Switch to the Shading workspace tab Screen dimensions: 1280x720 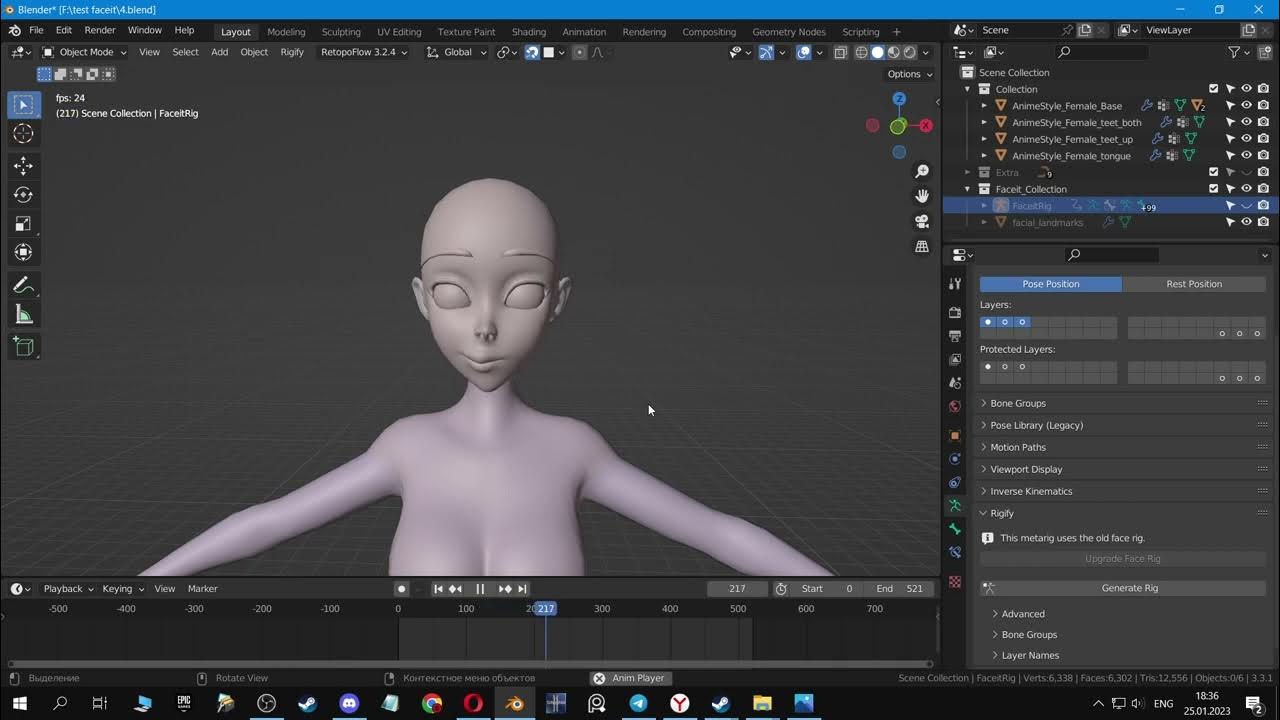point(529,32)
